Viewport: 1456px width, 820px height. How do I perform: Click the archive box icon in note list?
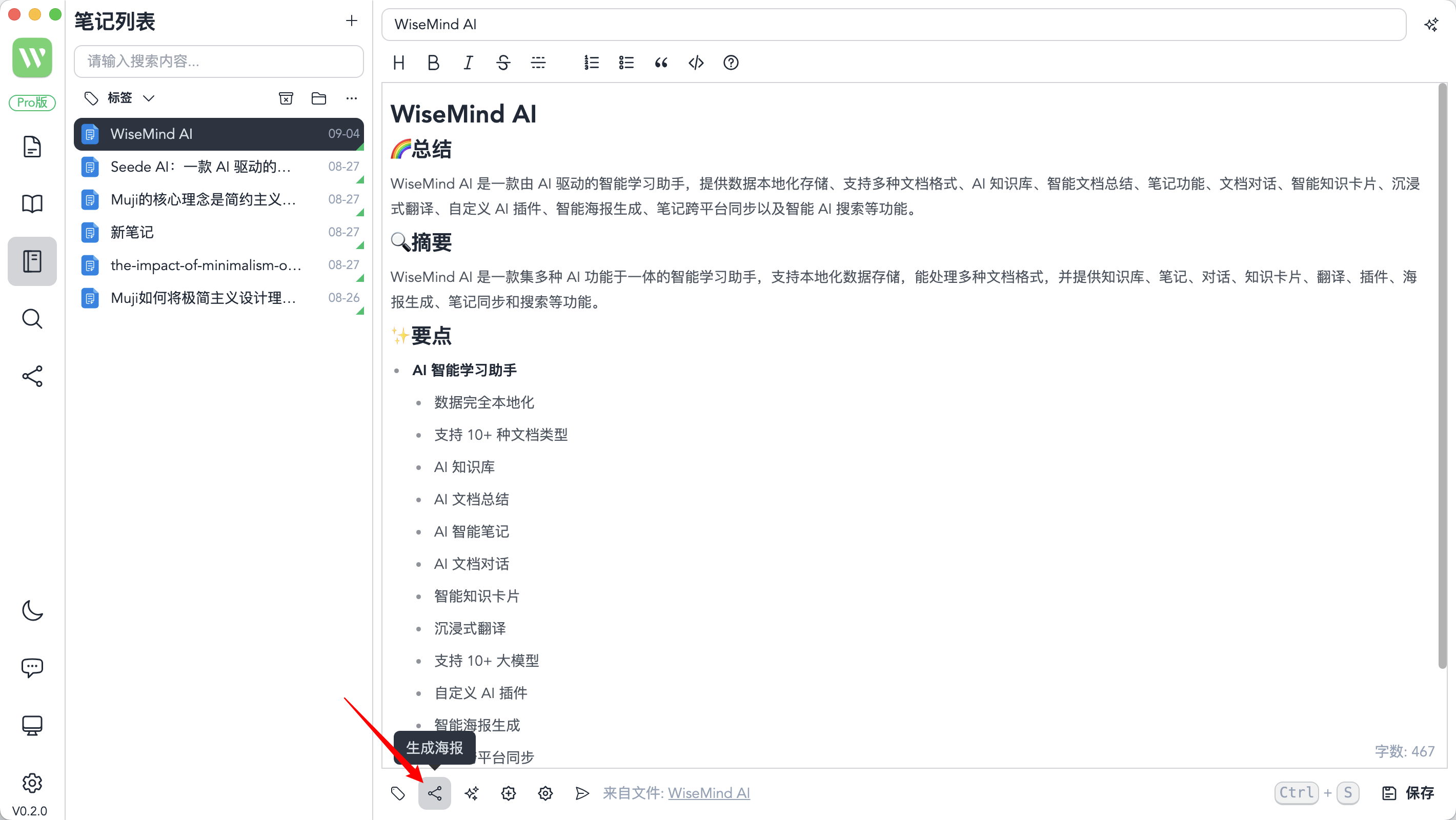pyautogui.click(x=286, y=98)
